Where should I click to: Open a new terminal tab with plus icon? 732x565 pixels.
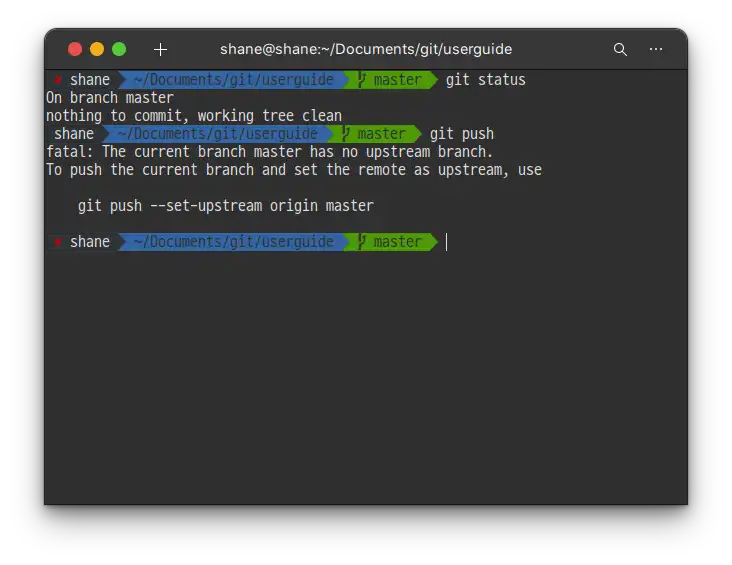(x=160, y=49)
